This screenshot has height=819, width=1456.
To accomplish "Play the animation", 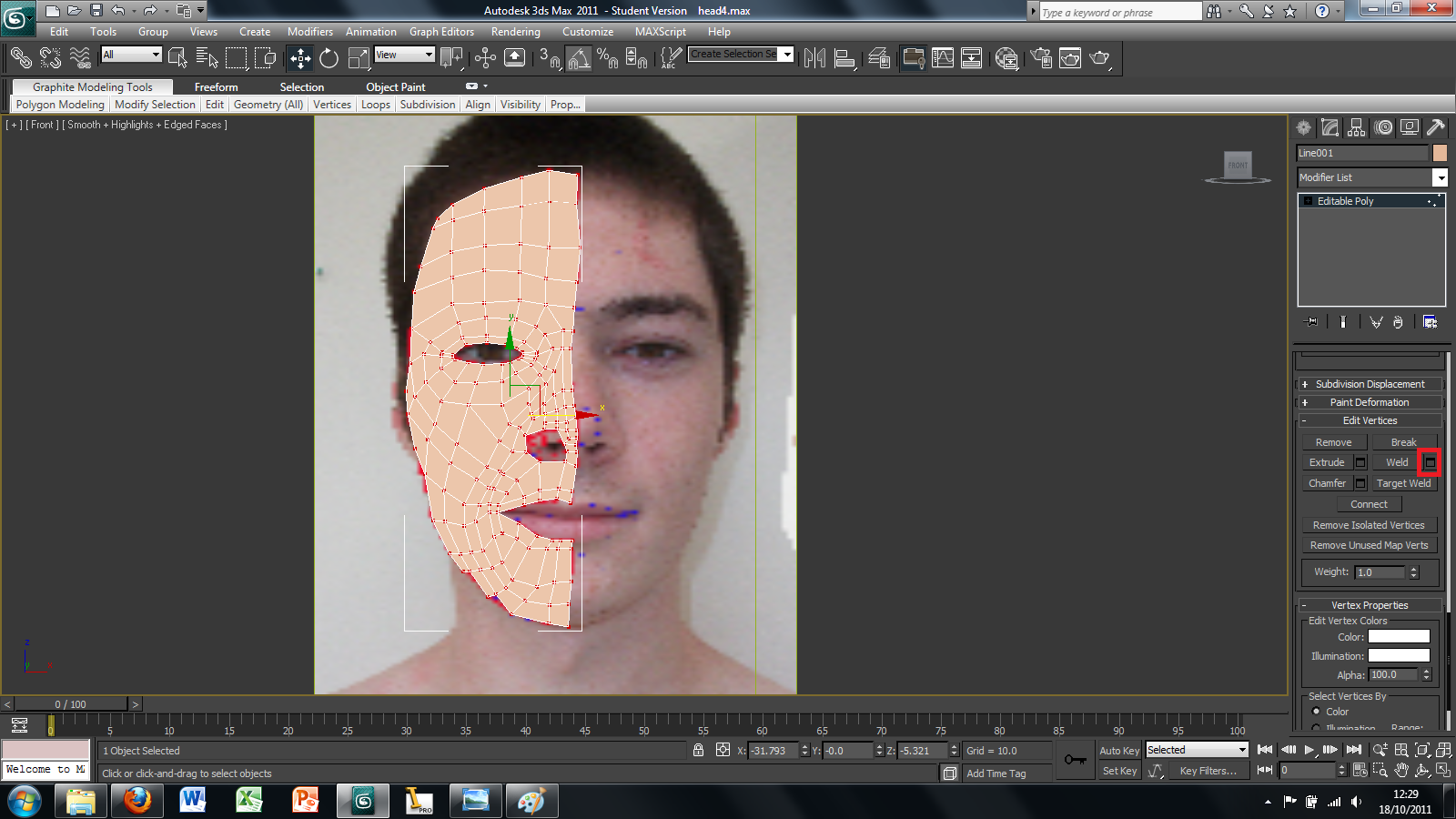I will (x=1308, y=750).
